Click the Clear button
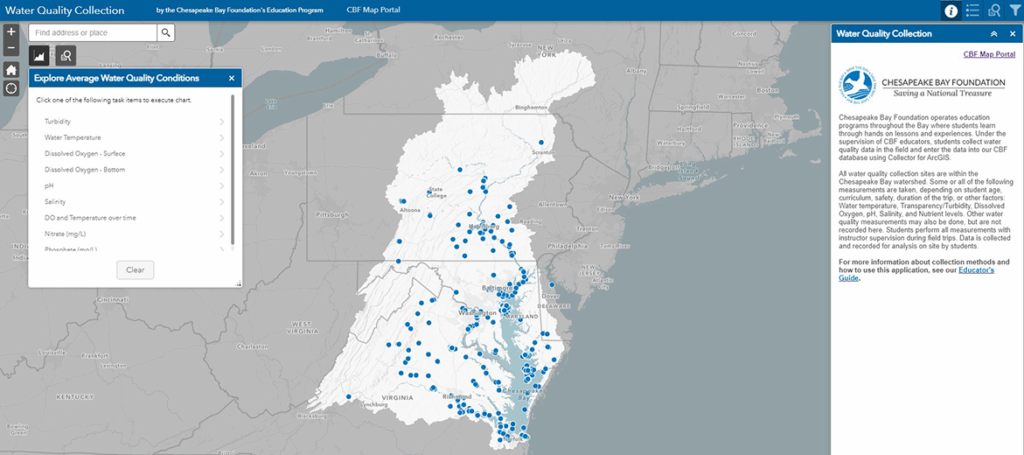 point(135,270)
